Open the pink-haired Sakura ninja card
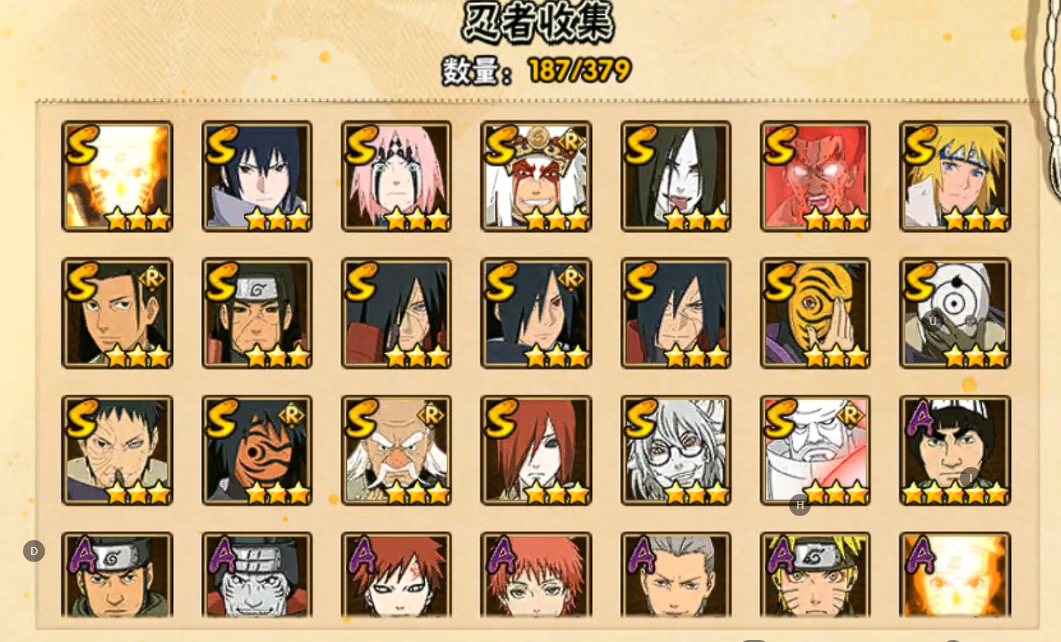The width and height of the screenshot is (1061, 642). (x=397, y=177)
